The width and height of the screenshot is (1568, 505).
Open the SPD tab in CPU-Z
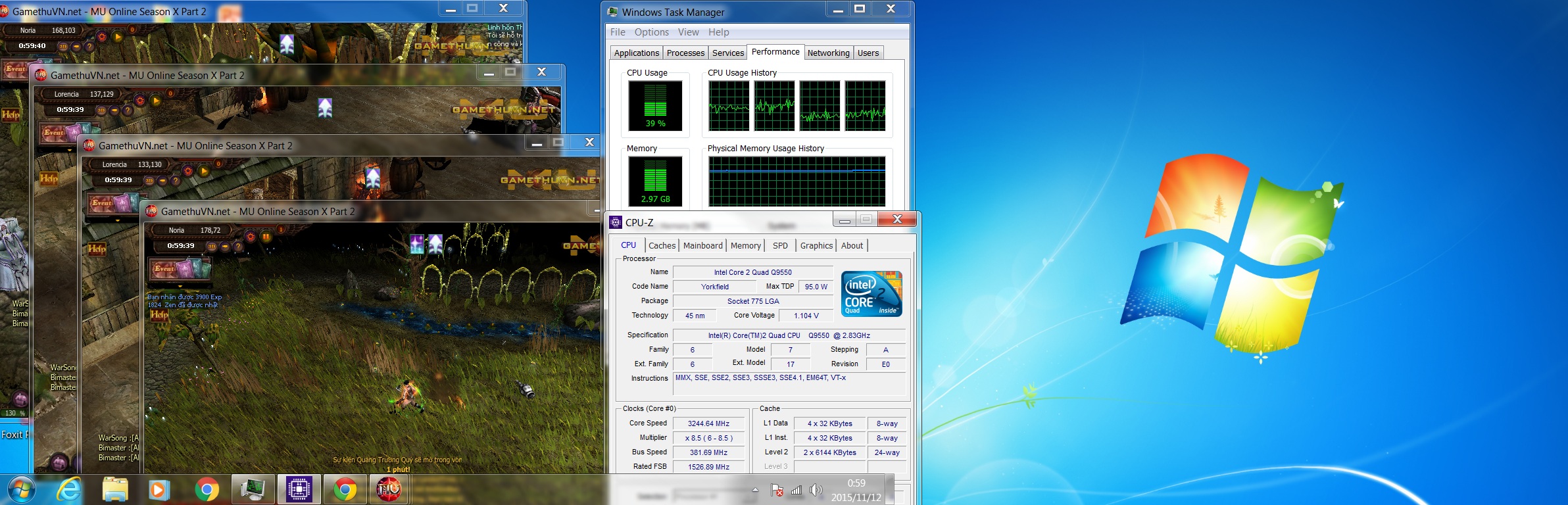780,246
